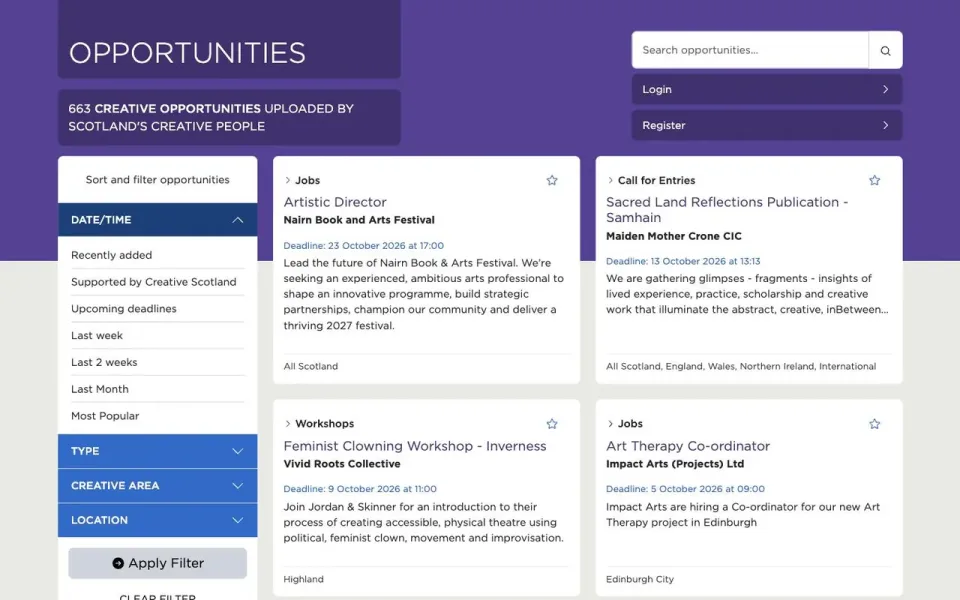This screenshot has width=960, height=600.
Task: Click the Apply Filter button
Action: click(157, 563)
